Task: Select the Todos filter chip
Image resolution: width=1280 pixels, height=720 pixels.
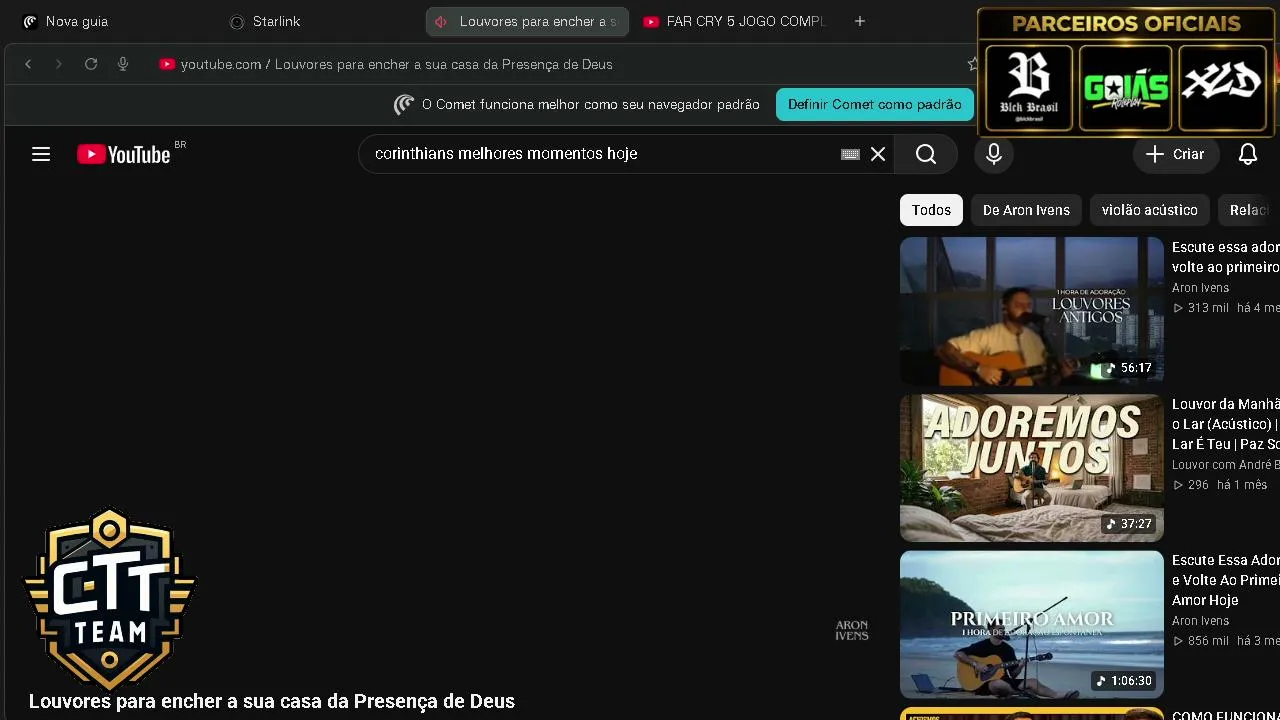Action: point(931,210)
